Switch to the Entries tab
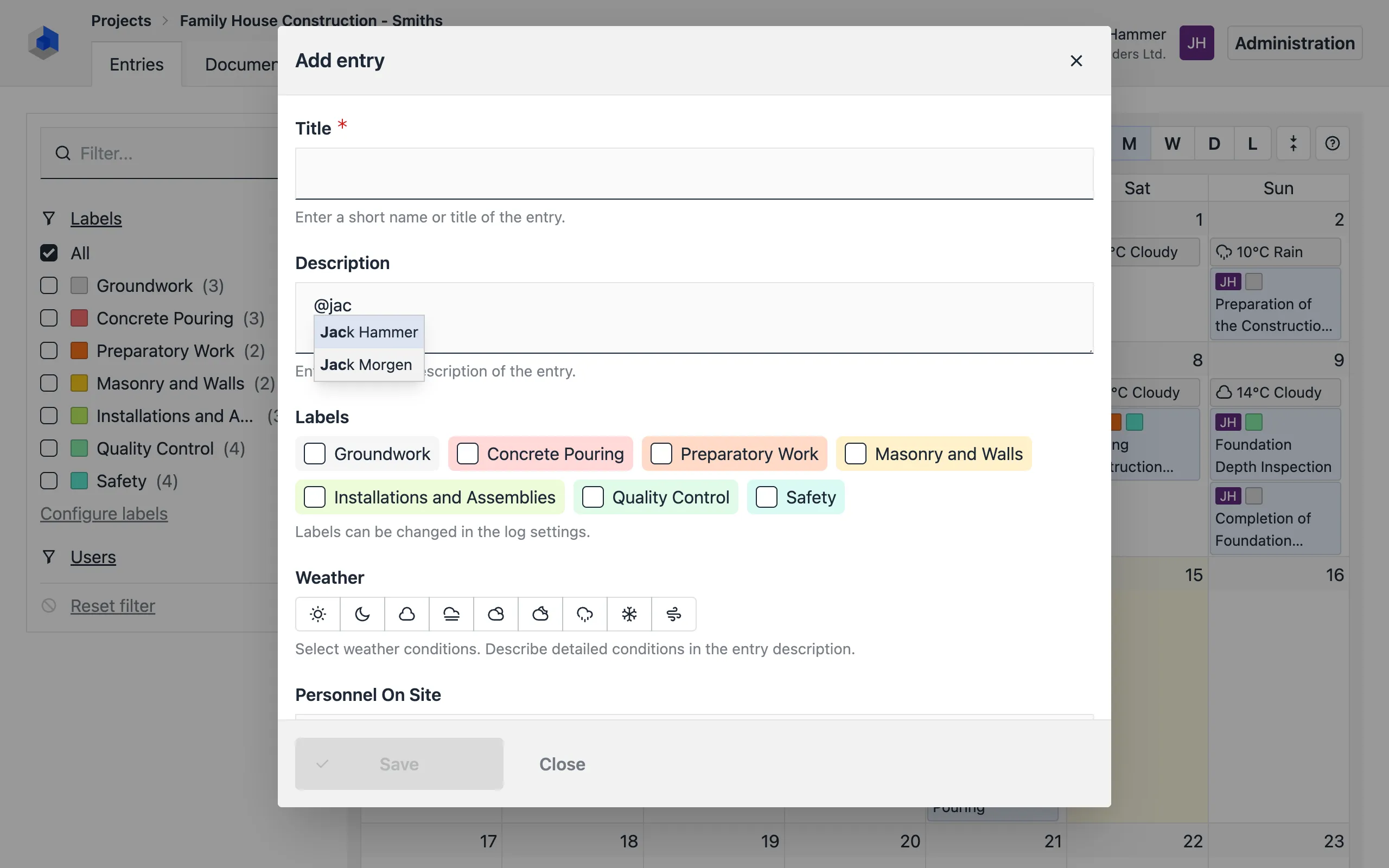Screen dimensions: 1389x868 click(x=136, y=65)
